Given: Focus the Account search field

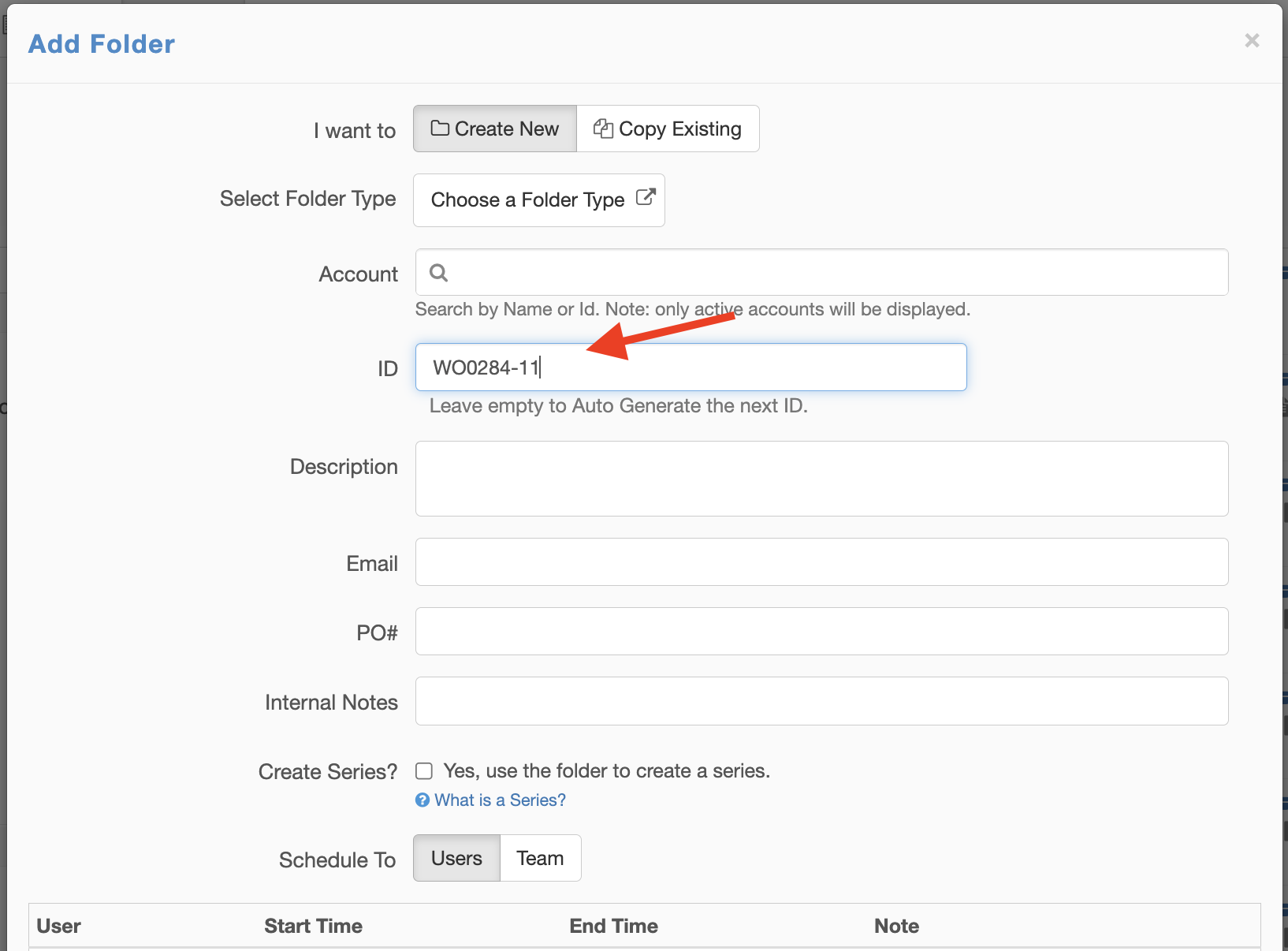Looking at the screenshot, I should [821, 272].
